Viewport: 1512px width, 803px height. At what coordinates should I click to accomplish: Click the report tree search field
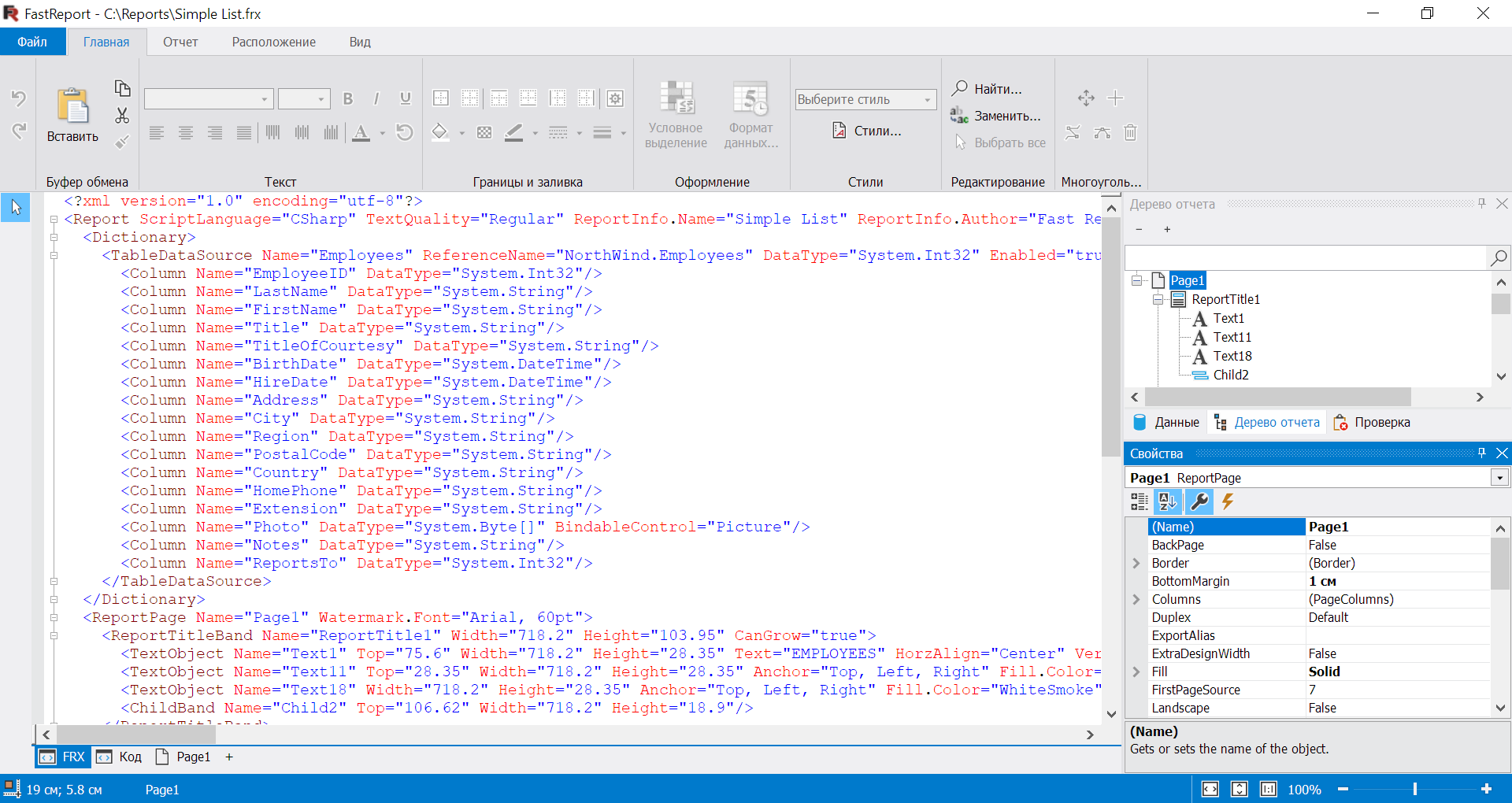click(x=1306, y=257)
